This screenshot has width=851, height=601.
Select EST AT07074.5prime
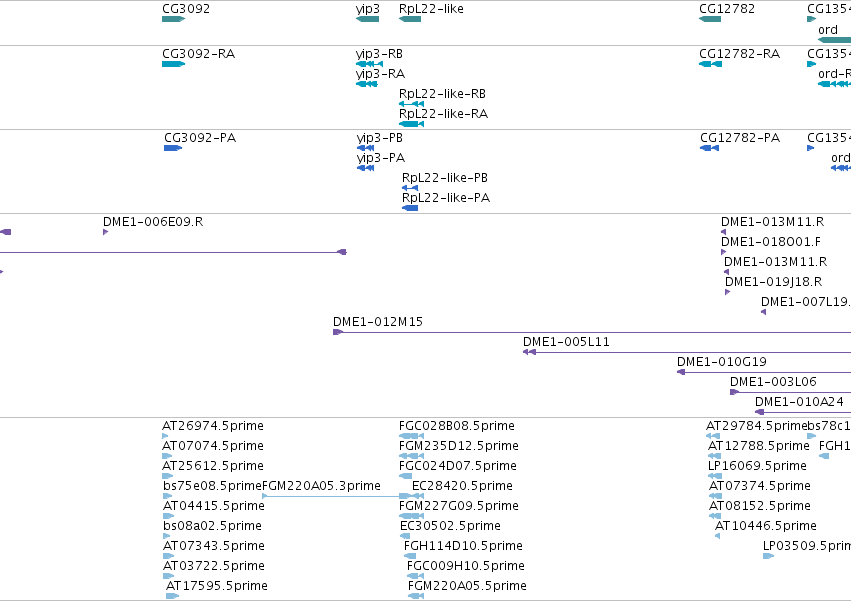coord(213,446)
